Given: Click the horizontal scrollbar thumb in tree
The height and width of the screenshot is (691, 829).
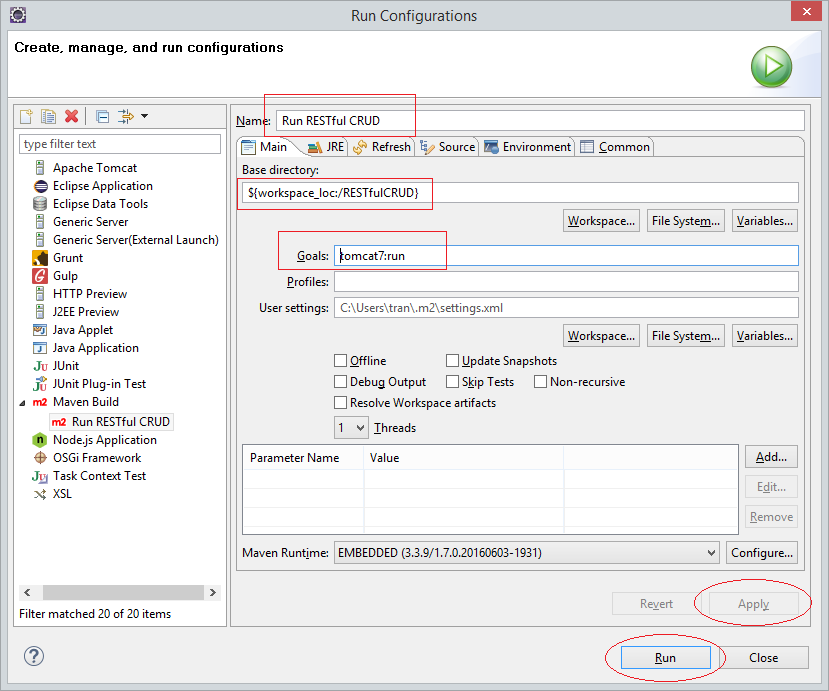Looking at the screenshot, I should (123, 593).
